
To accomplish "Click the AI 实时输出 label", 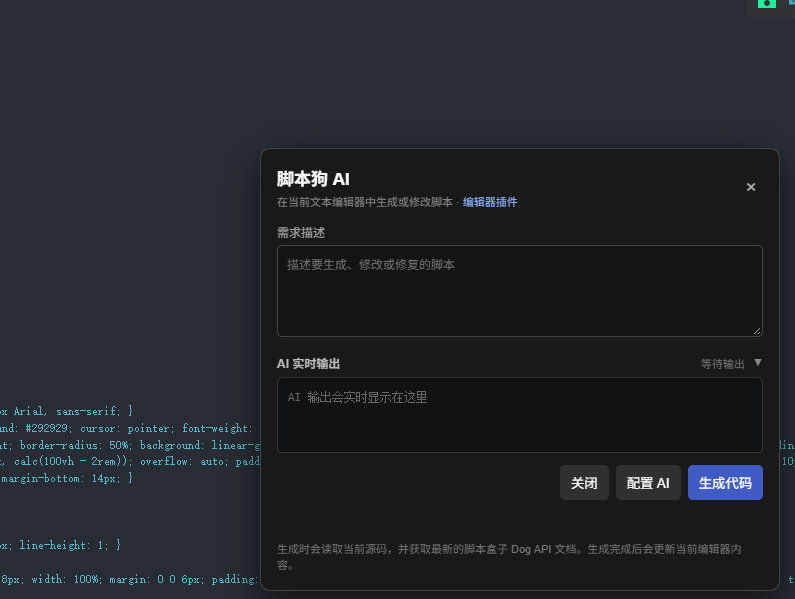I will 308,364.
